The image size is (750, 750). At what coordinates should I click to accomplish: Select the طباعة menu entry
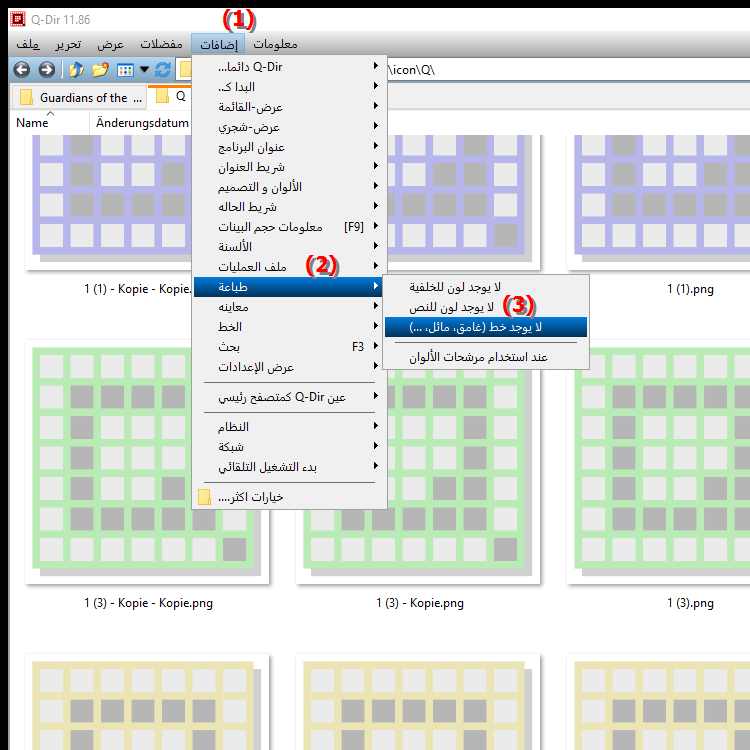coord(287,287)
